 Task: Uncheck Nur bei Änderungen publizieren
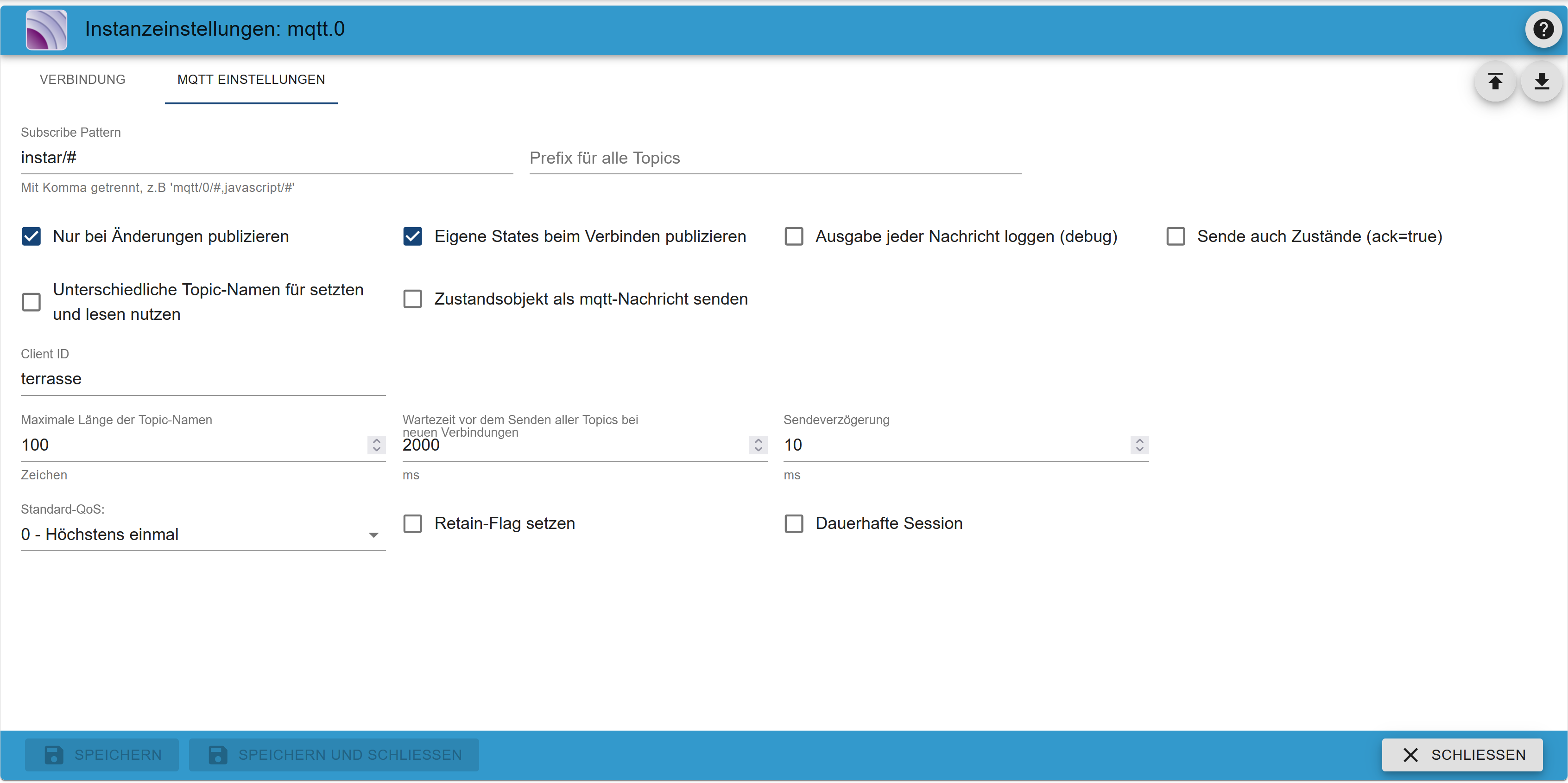pyautogui.click(x=32, y=236)
